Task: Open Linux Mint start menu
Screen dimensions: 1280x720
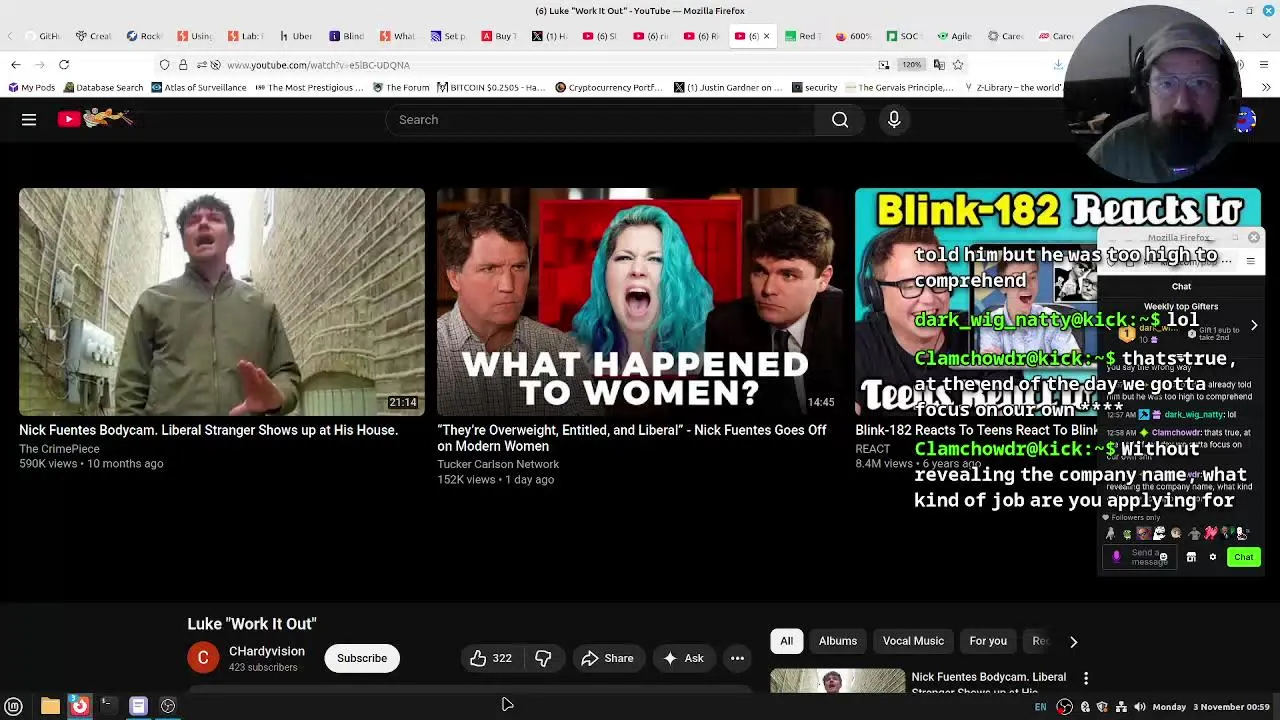Action: [14, 706]
